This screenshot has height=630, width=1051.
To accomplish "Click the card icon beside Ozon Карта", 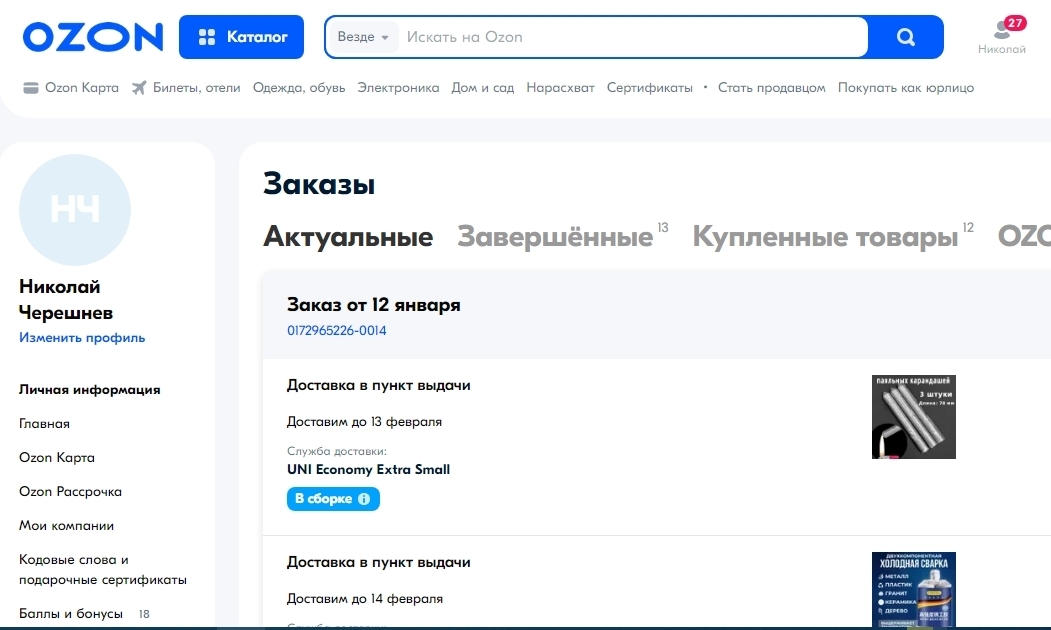I will [30, 87].
